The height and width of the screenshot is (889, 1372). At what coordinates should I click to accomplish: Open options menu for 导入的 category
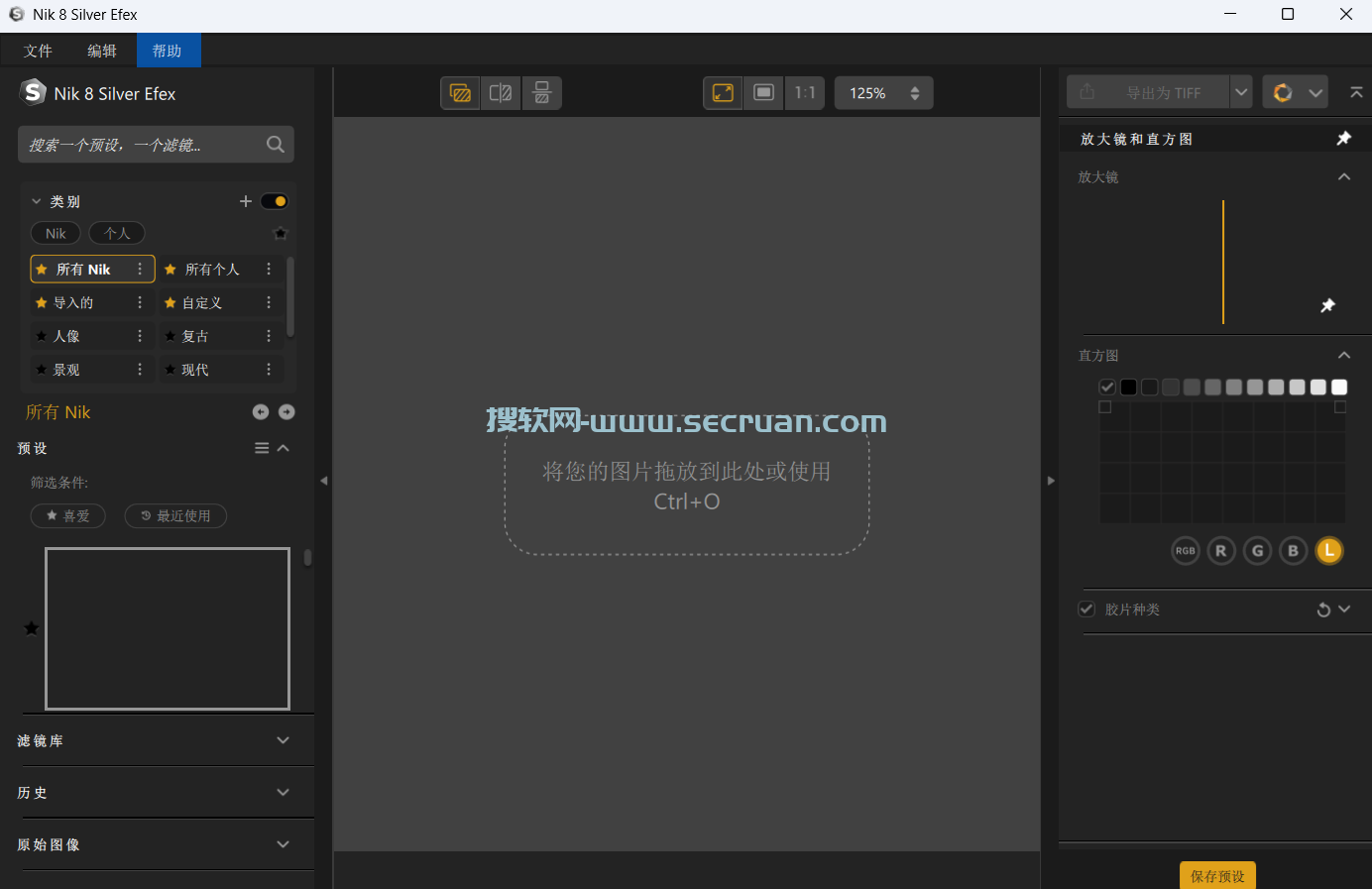tap(140, 302)
